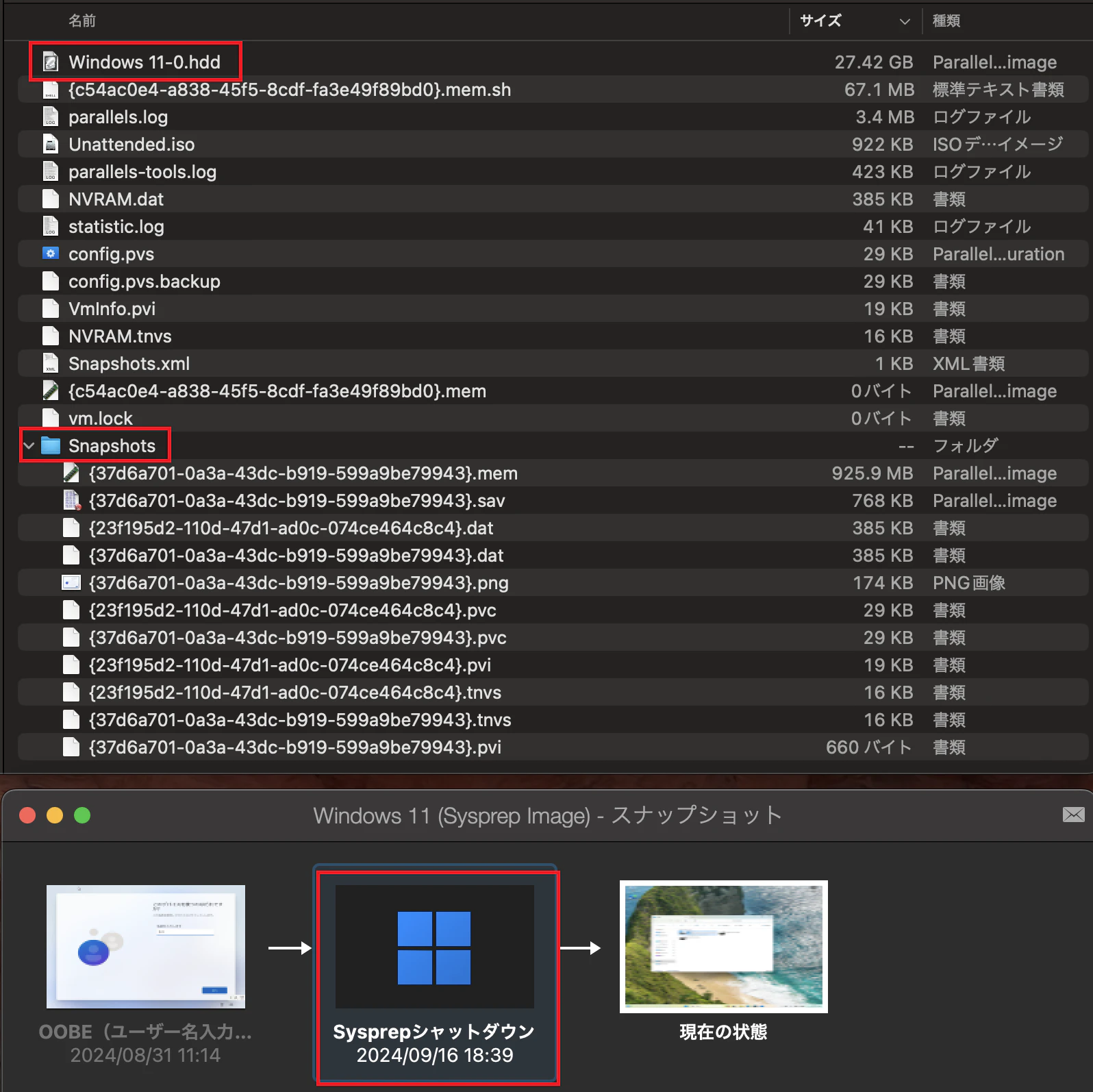Click the 67.1 MB size value

(879, 90)
